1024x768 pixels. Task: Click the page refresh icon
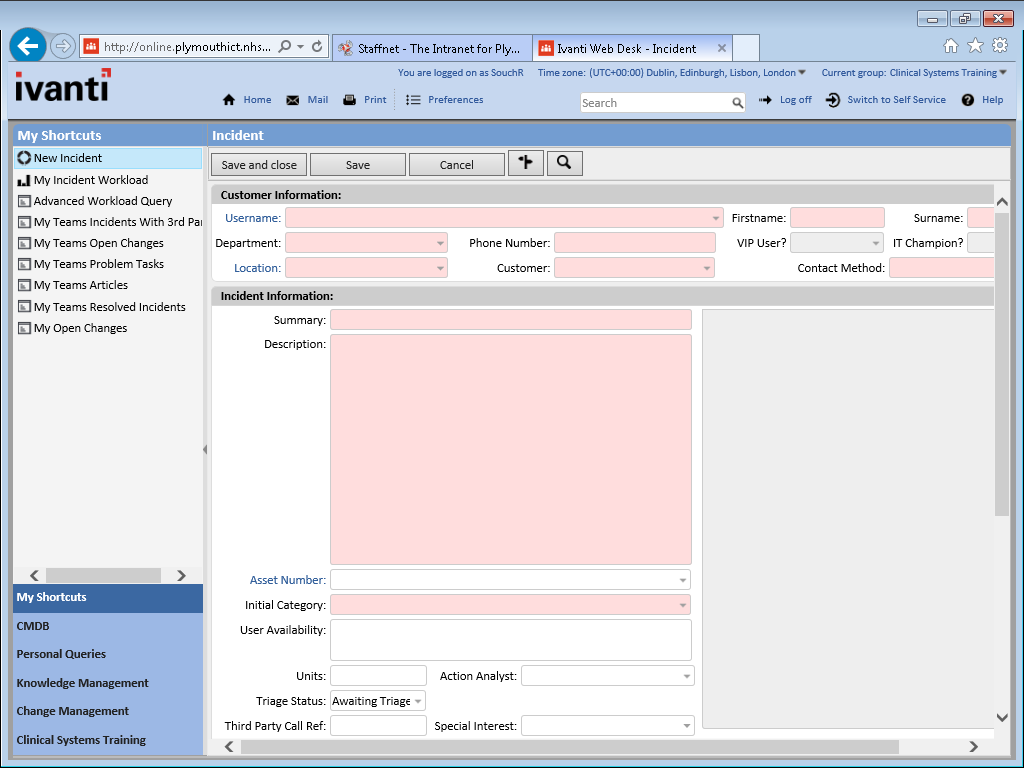317,46
